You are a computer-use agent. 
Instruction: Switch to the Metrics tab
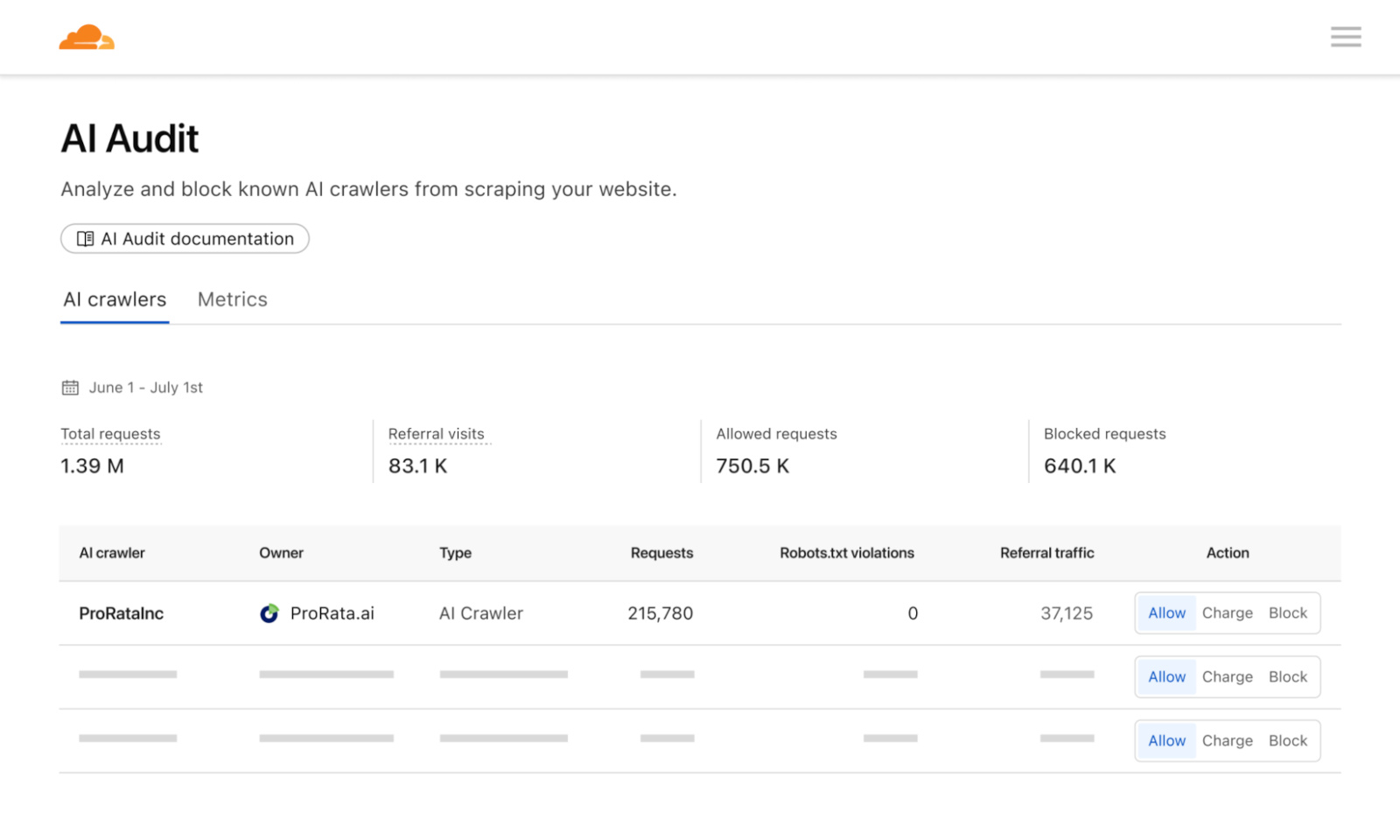point(232,299)
